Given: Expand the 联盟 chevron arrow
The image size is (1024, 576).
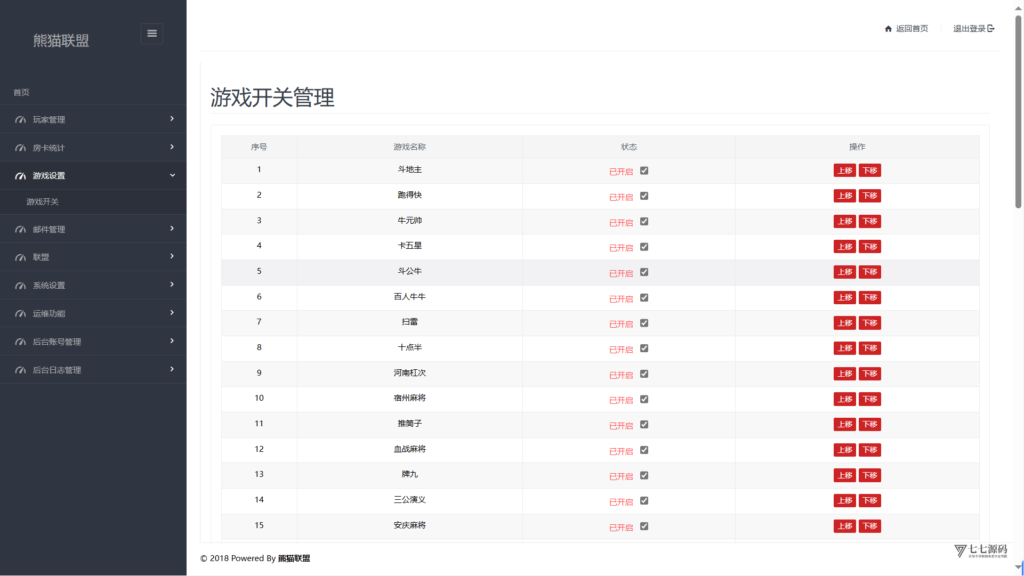Looking at the screenshot, I should point(172,257).
